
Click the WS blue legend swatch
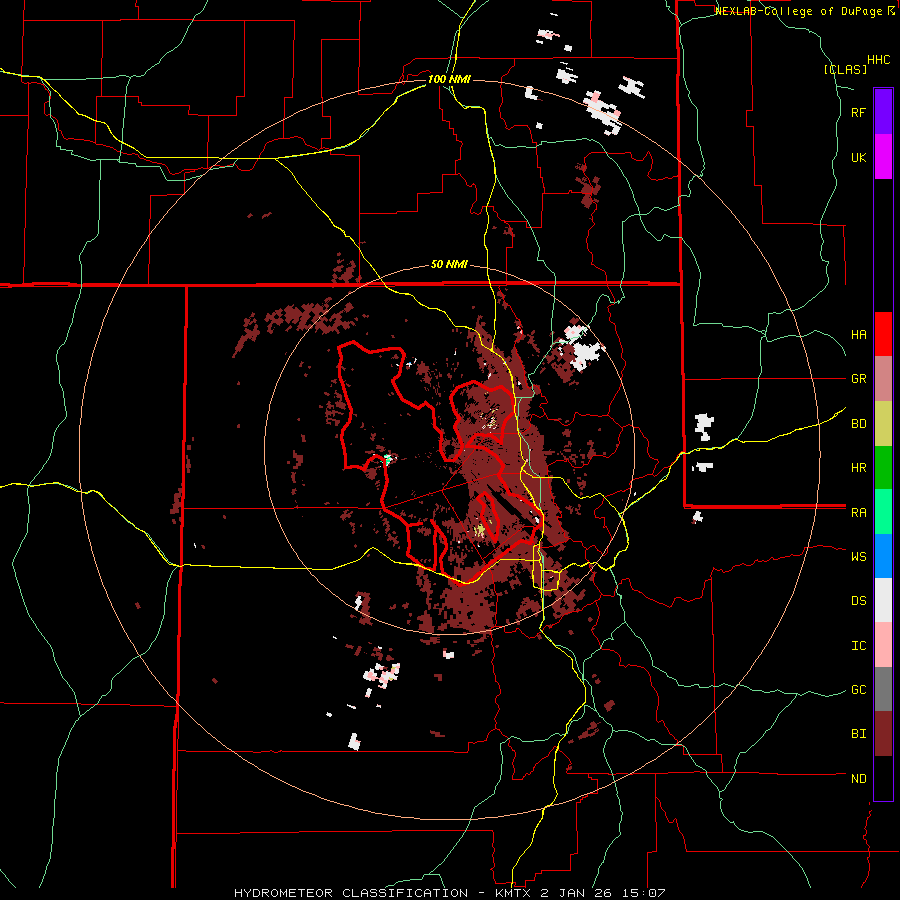pyautogui.click(x=883, y=556)
